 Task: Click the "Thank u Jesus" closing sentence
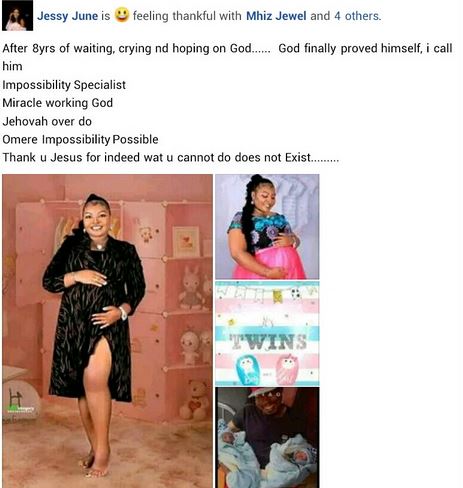tap(171, 157)
